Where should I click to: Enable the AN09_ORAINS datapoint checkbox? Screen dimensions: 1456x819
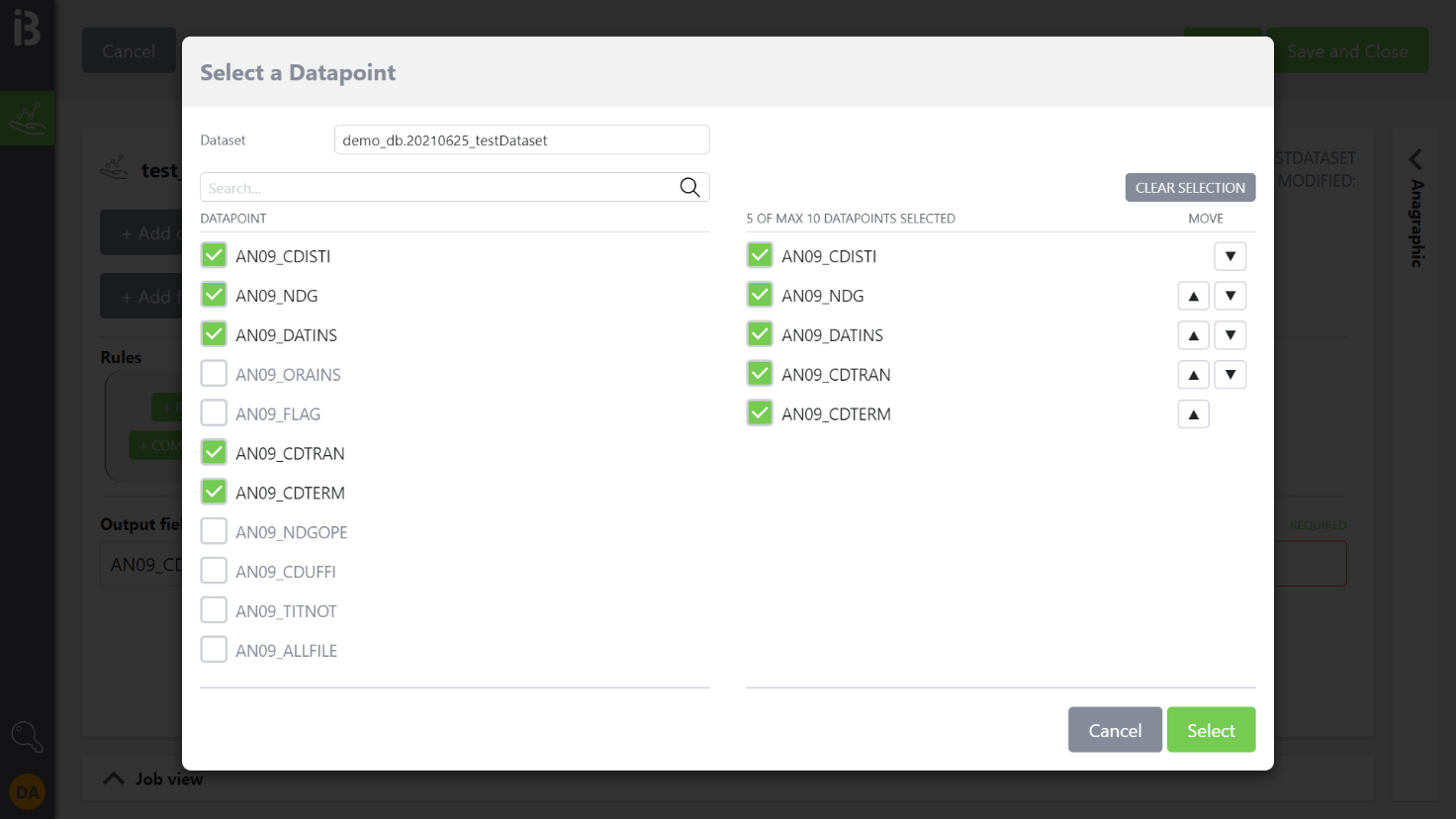click(x=214, y=374)
